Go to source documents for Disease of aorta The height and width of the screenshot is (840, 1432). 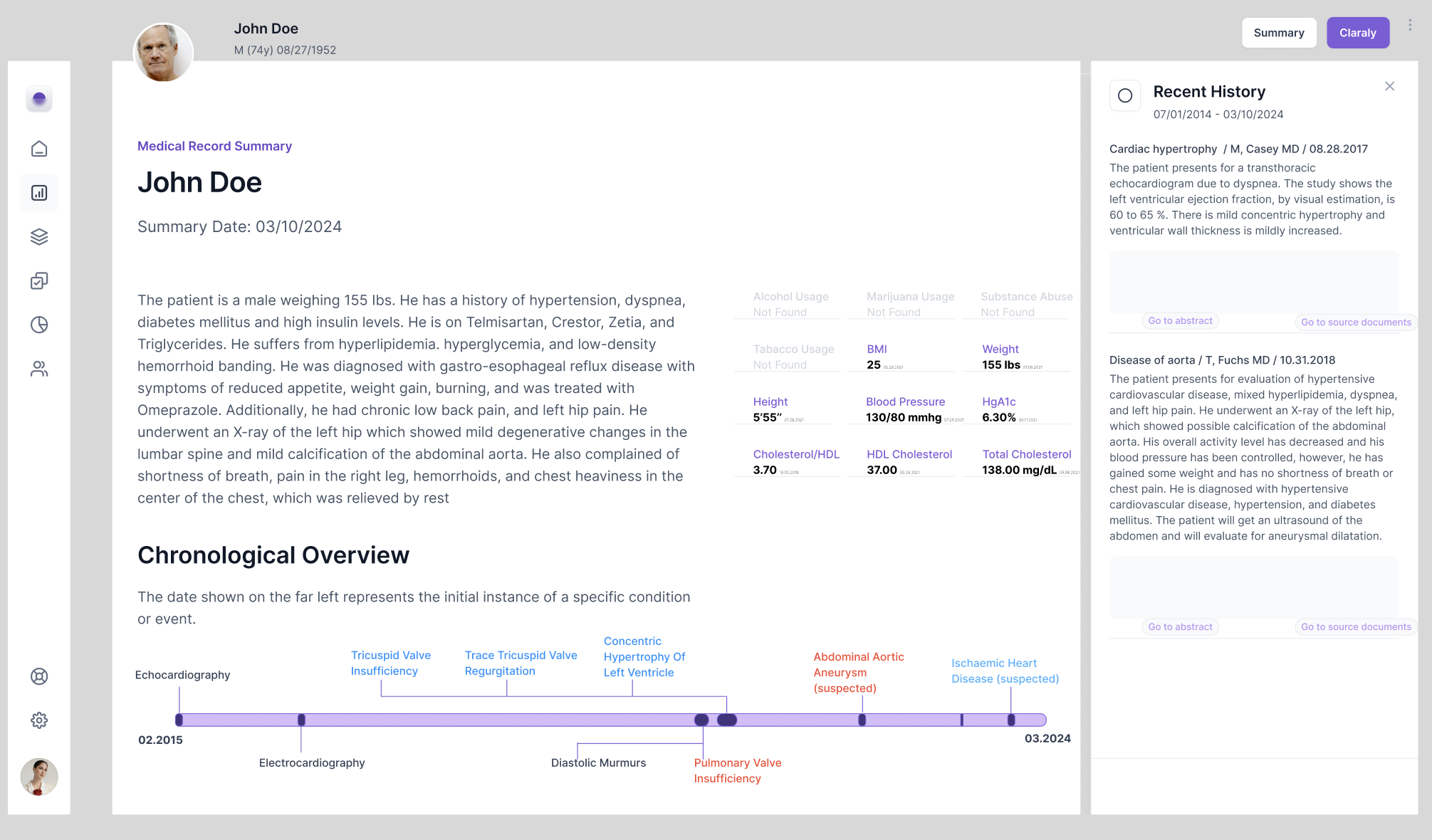(1356, 627)
